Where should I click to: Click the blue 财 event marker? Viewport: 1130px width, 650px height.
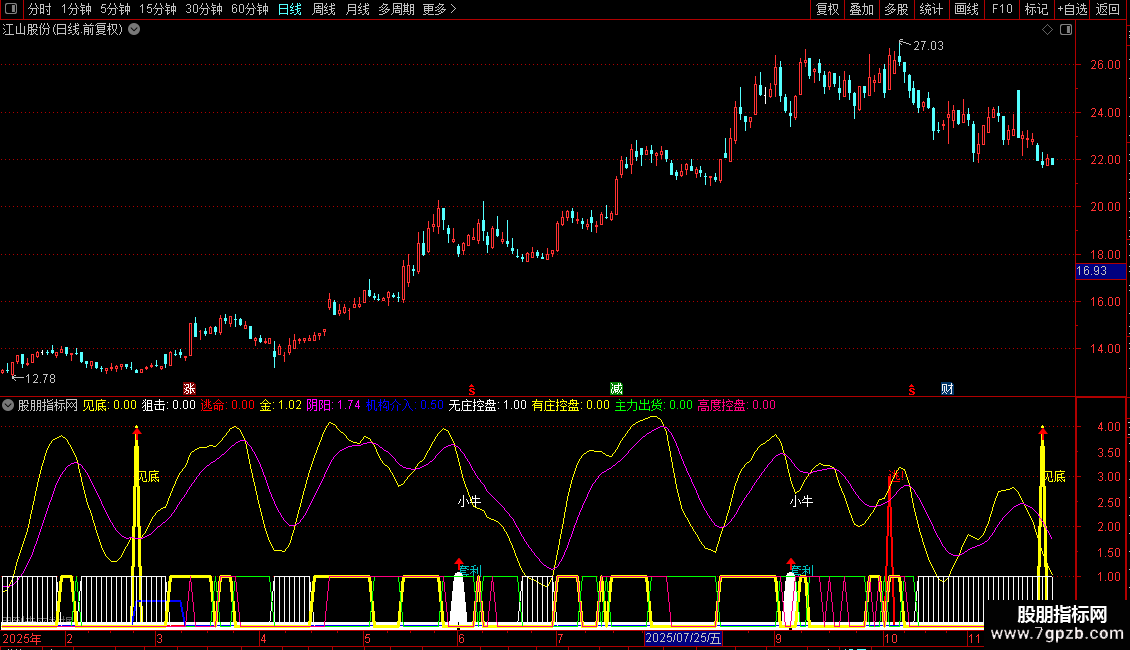(x=946, y=388)
